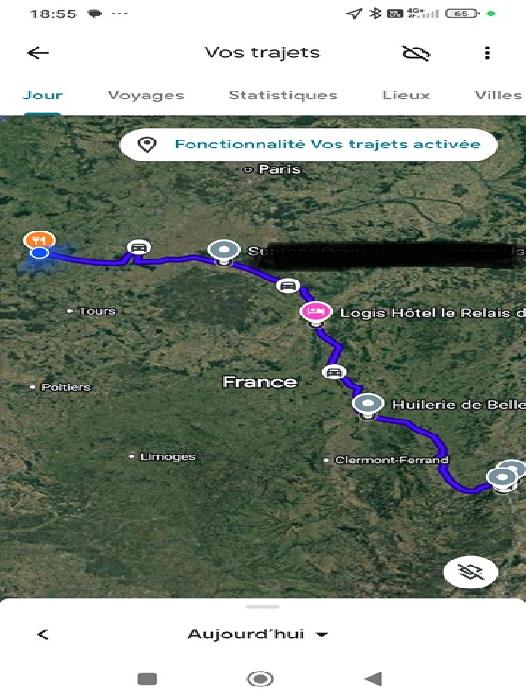
Task: Toggle the satellite layer round button
Action: pos(471,572)
